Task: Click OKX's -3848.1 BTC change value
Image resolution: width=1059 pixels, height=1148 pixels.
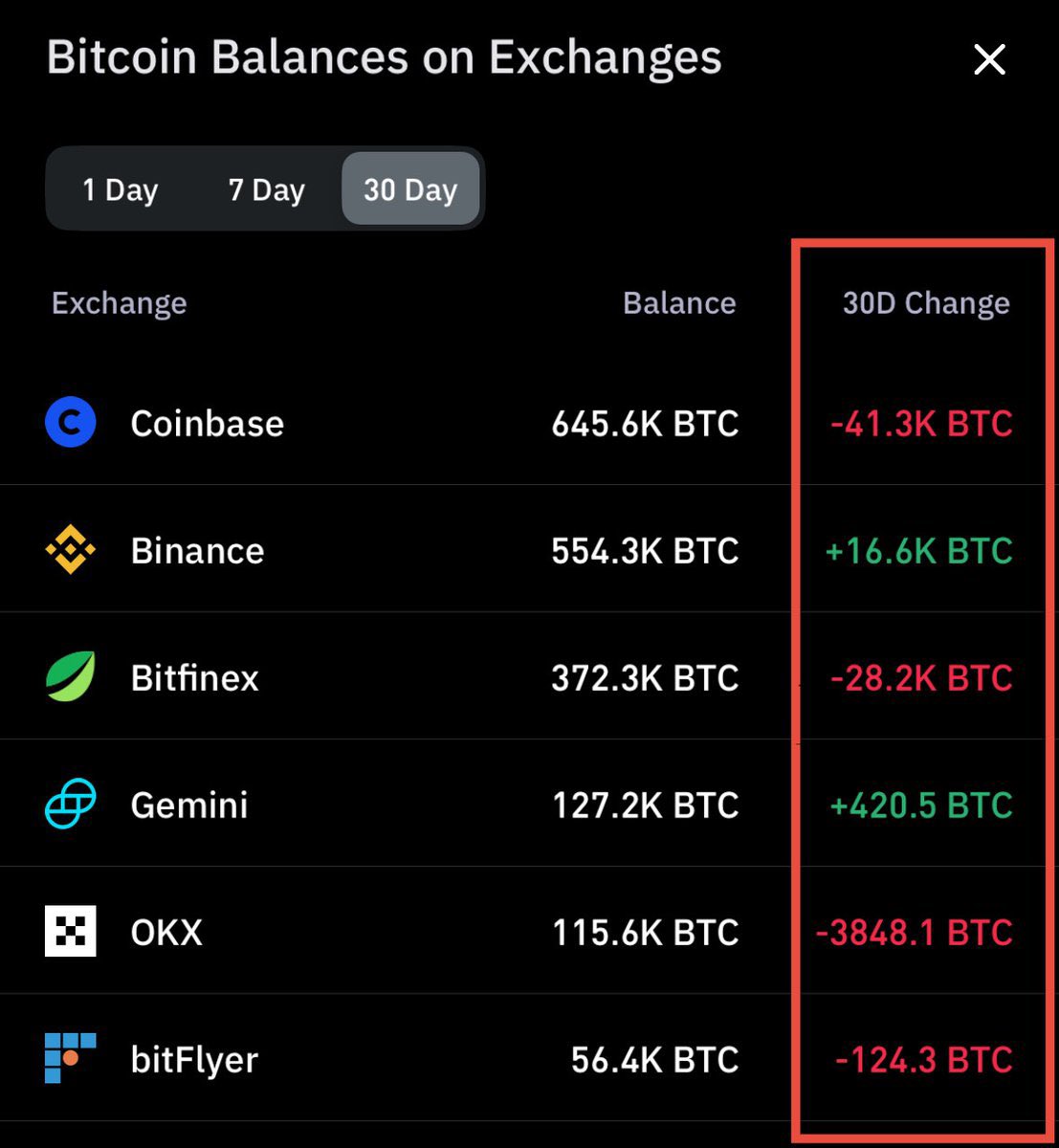Action: (914, 933)
